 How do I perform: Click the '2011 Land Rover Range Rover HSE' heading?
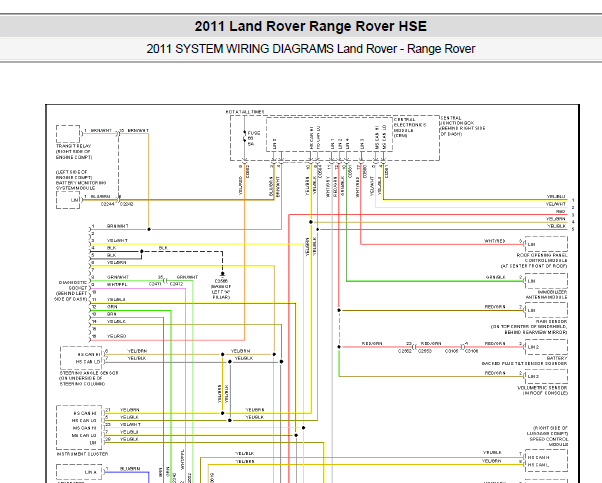311,26
